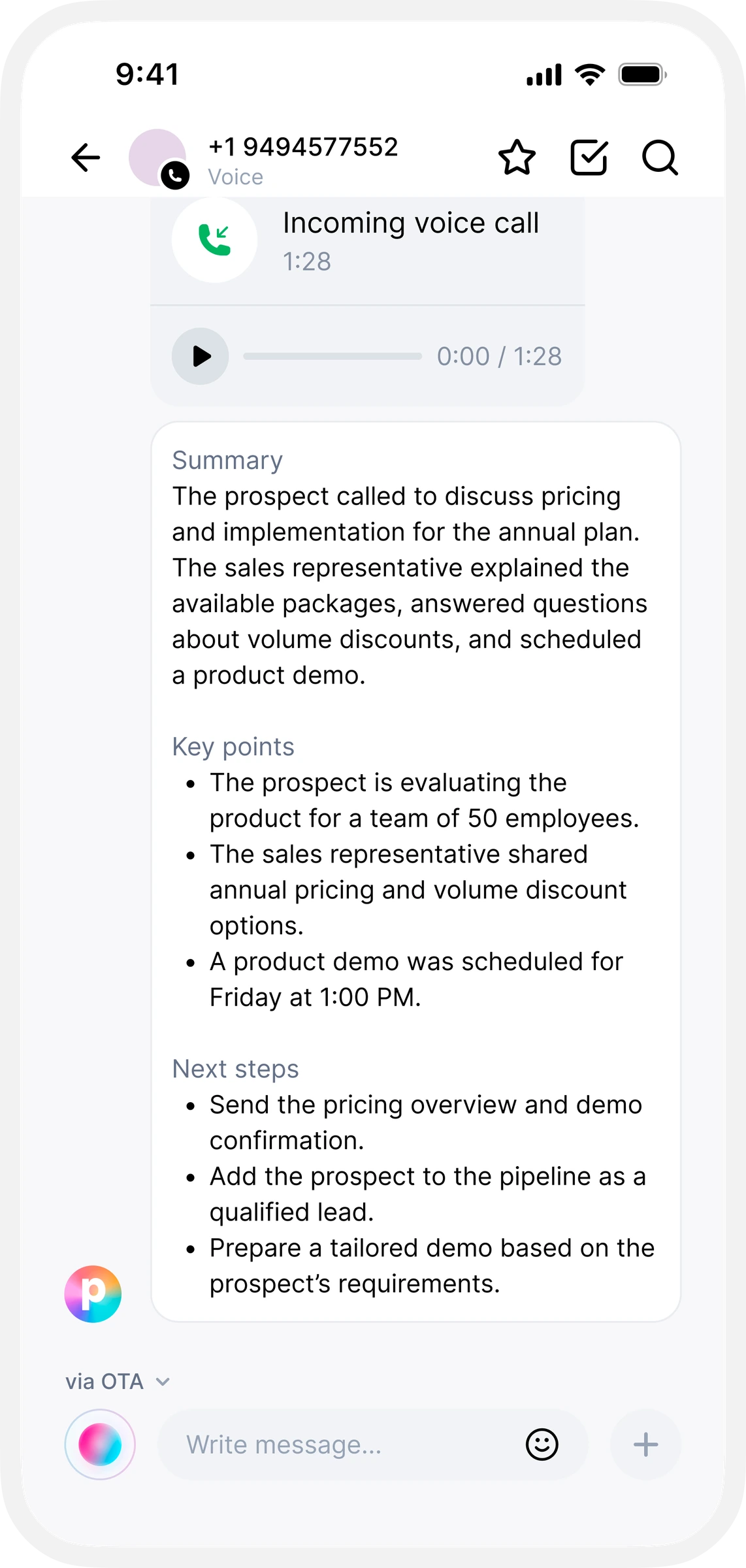The image size is (746, 1568).
Task: Click the Incoming voice call title
Action: pyautogui.click(x=411, y=223)
